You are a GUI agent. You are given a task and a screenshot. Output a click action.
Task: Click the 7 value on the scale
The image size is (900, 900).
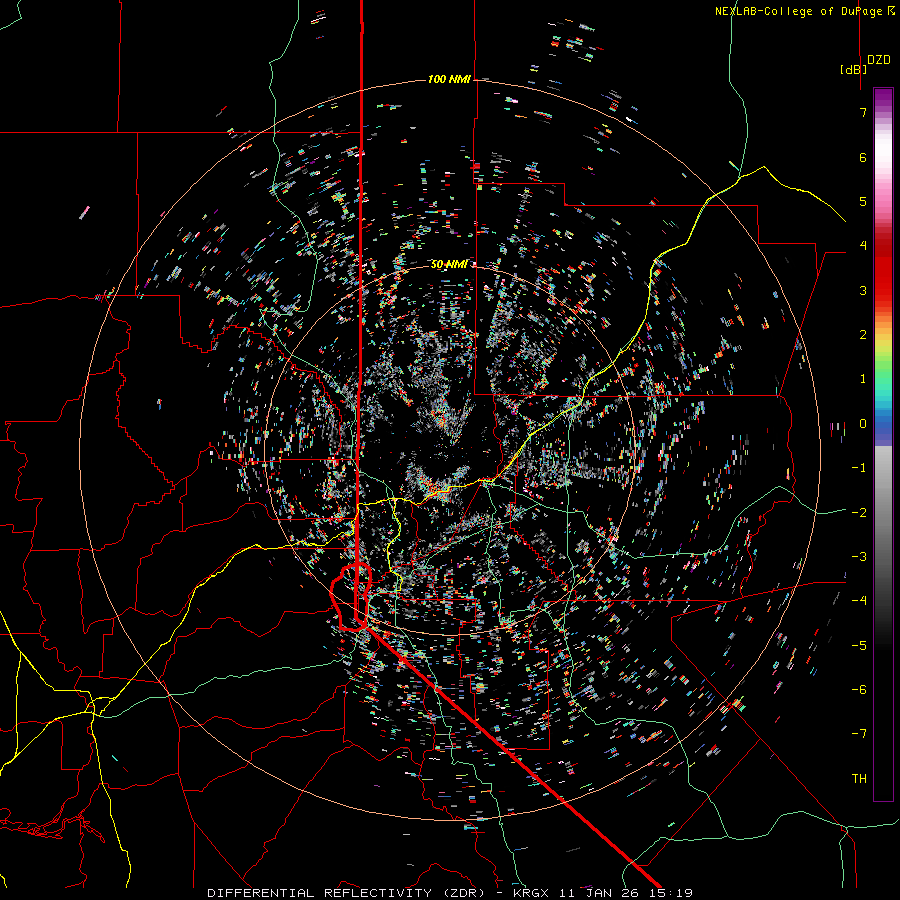[863, 112]
